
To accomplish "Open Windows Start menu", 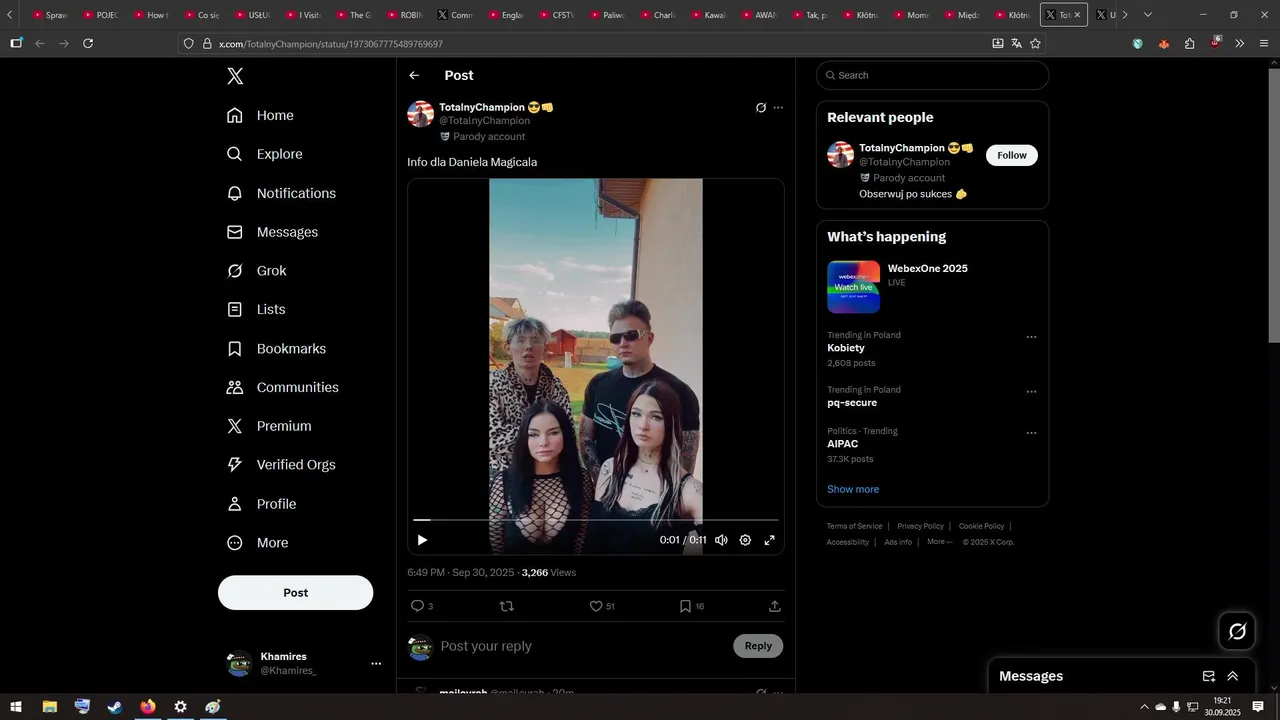I will click(x=16, y=707).
